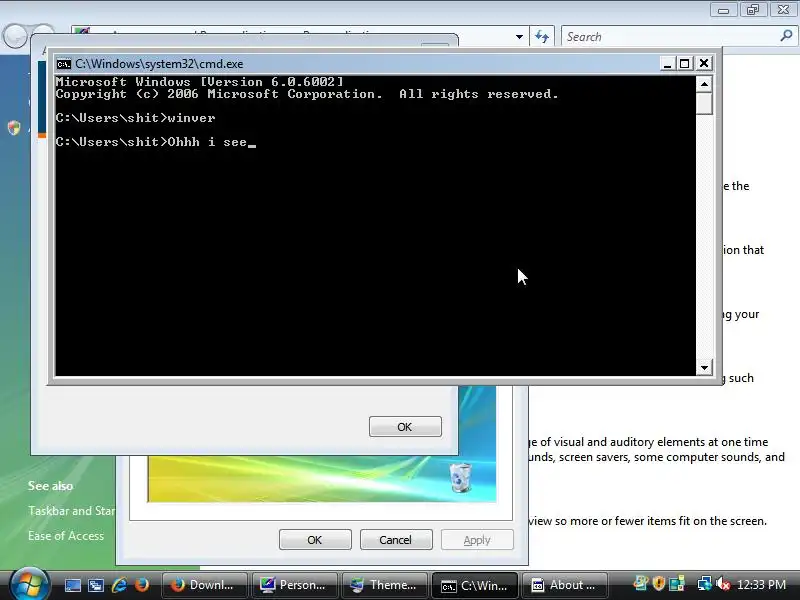Click the taskbar clock showing 12:33 PM
800x600 pixels.
coord(761,585)
